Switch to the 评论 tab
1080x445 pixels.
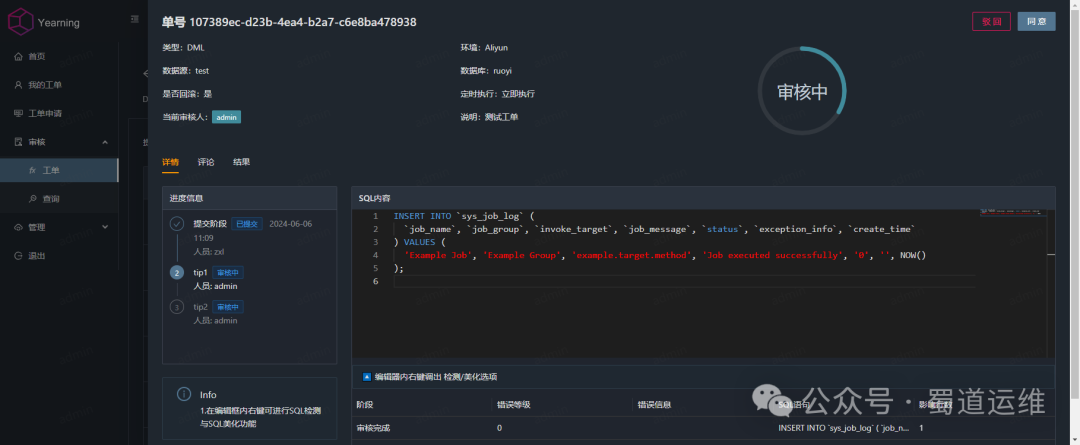click(x=206, y=163)
